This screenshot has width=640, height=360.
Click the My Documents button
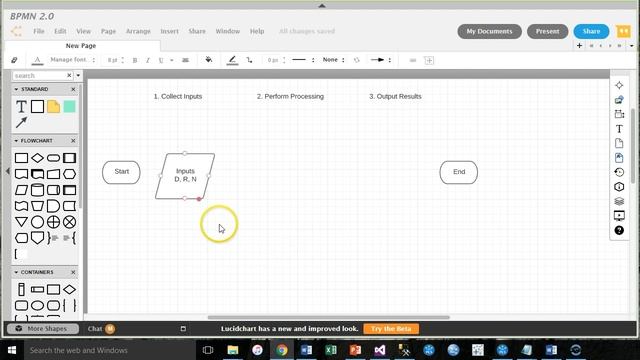tap(489, 31)
